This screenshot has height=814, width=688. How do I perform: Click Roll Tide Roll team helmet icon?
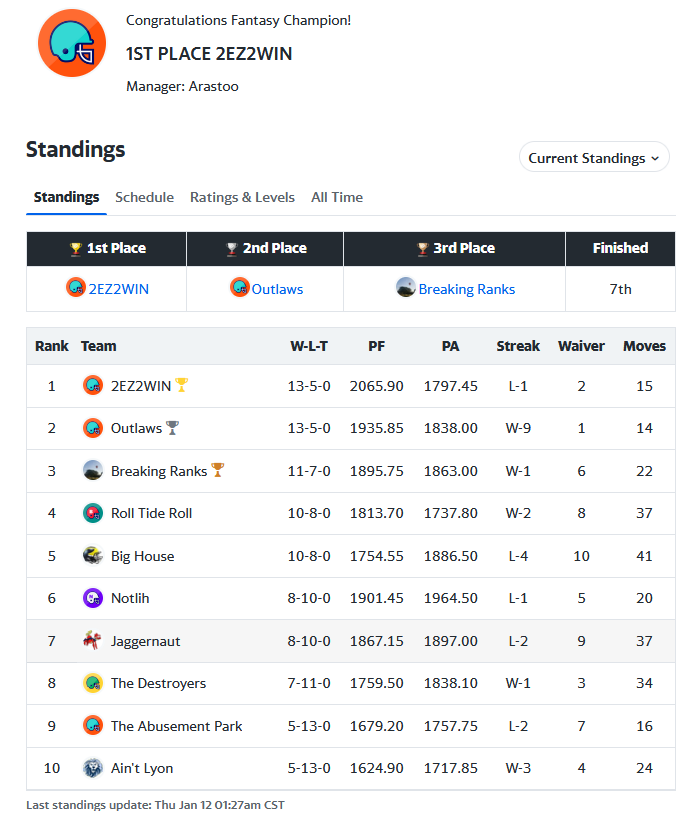93,513
